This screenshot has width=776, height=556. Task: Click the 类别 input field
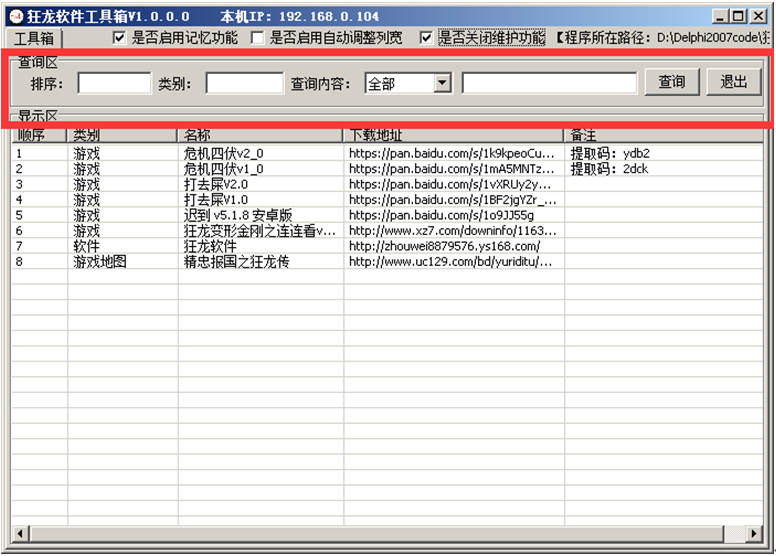pos(244,83)
